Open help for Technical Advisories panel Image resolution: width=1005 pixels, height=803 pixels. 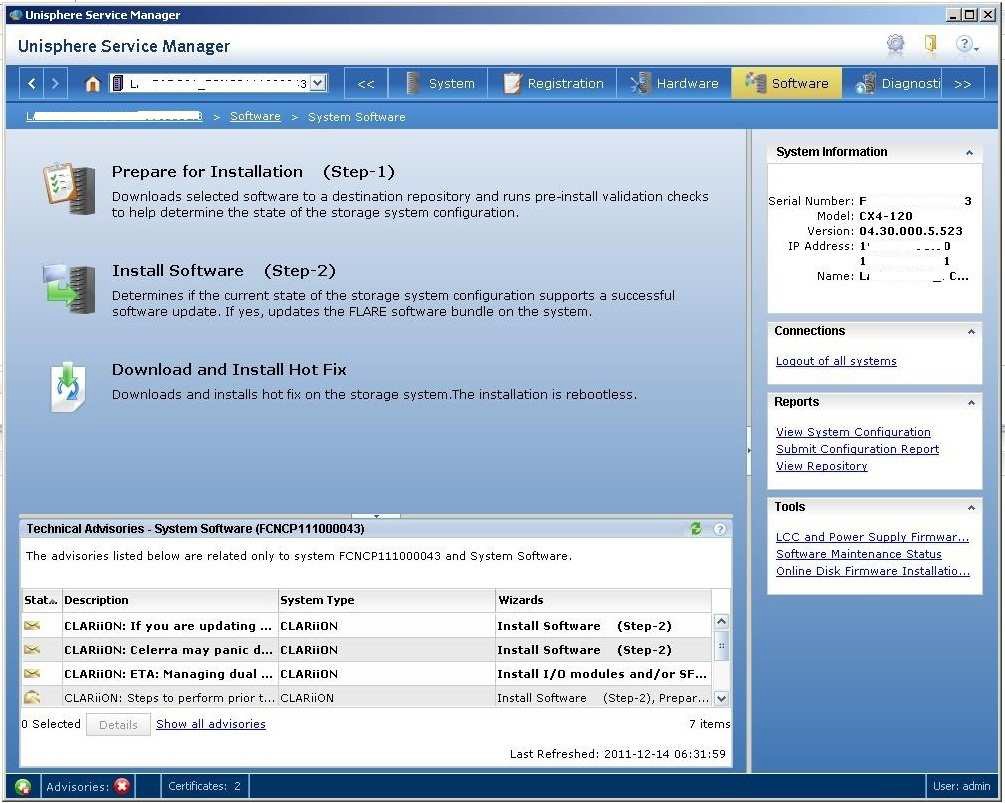(720, 529)
